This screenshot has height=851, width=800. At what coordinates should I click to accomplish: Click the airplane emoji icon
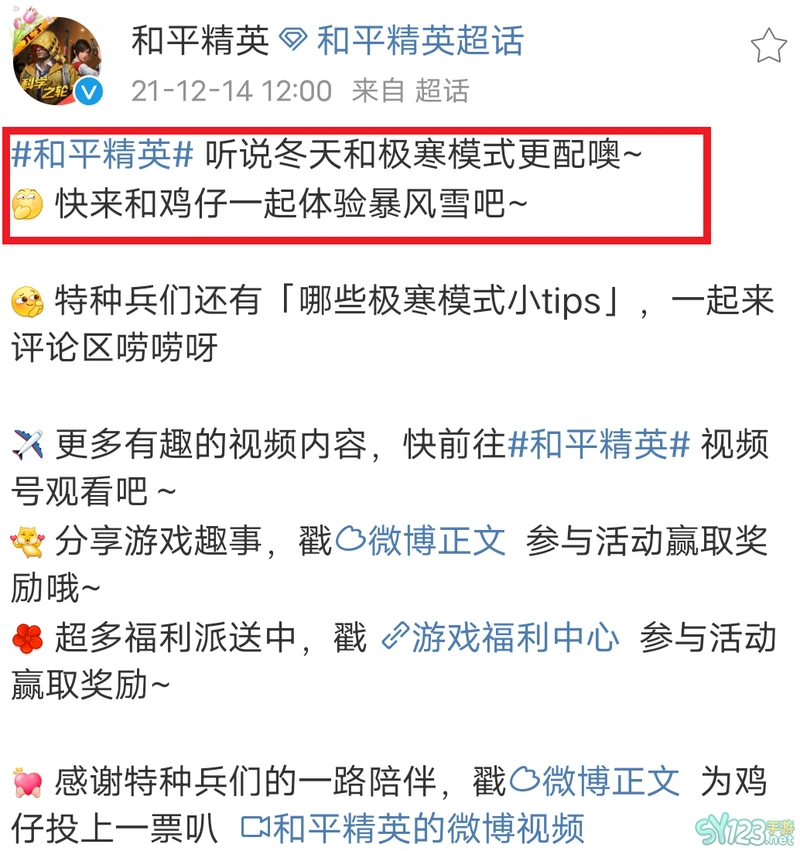coord(27,445)
